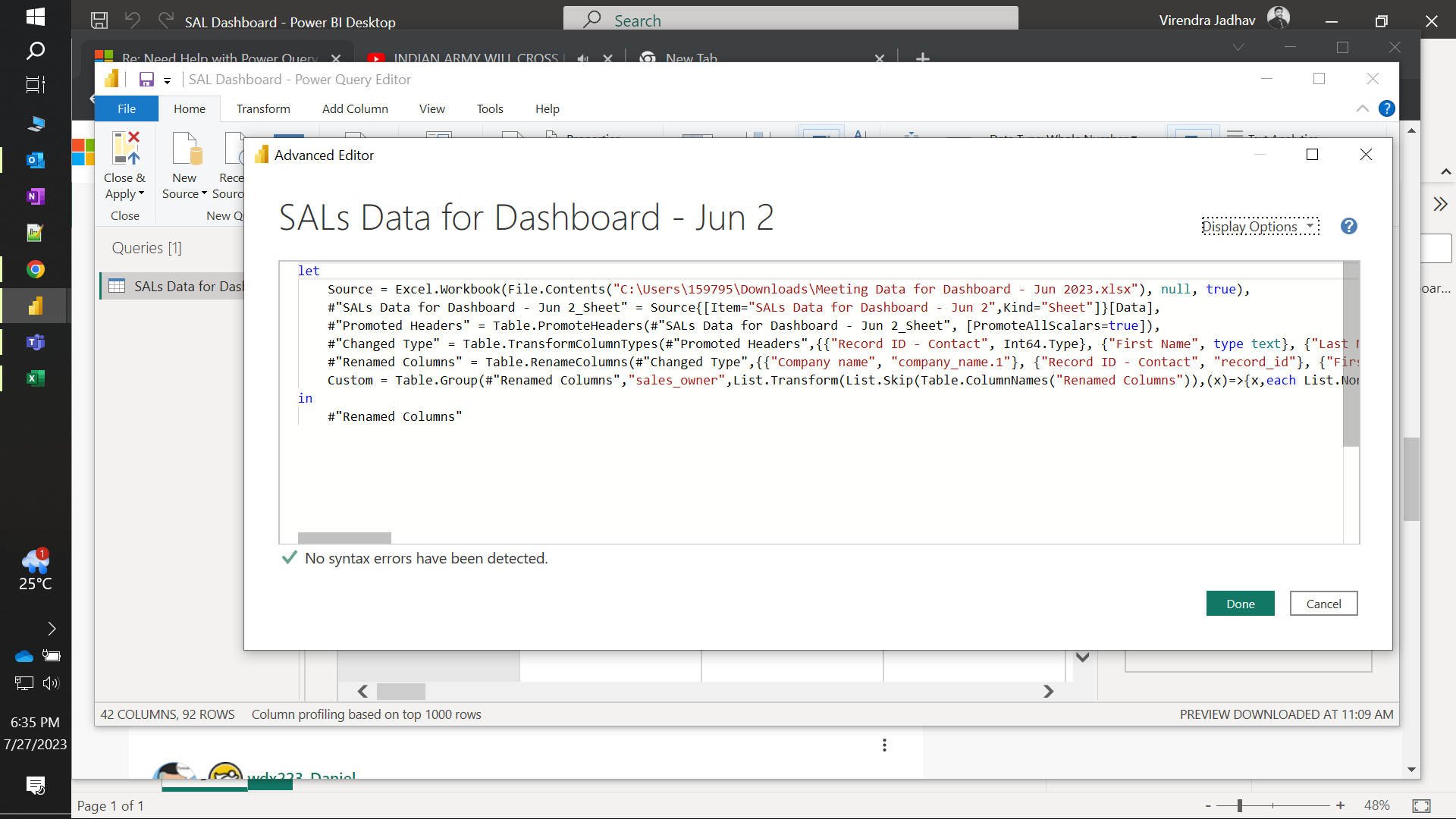
Task: Mute the INDIAN ARMY browser tab audio
Action: point(582,58)
